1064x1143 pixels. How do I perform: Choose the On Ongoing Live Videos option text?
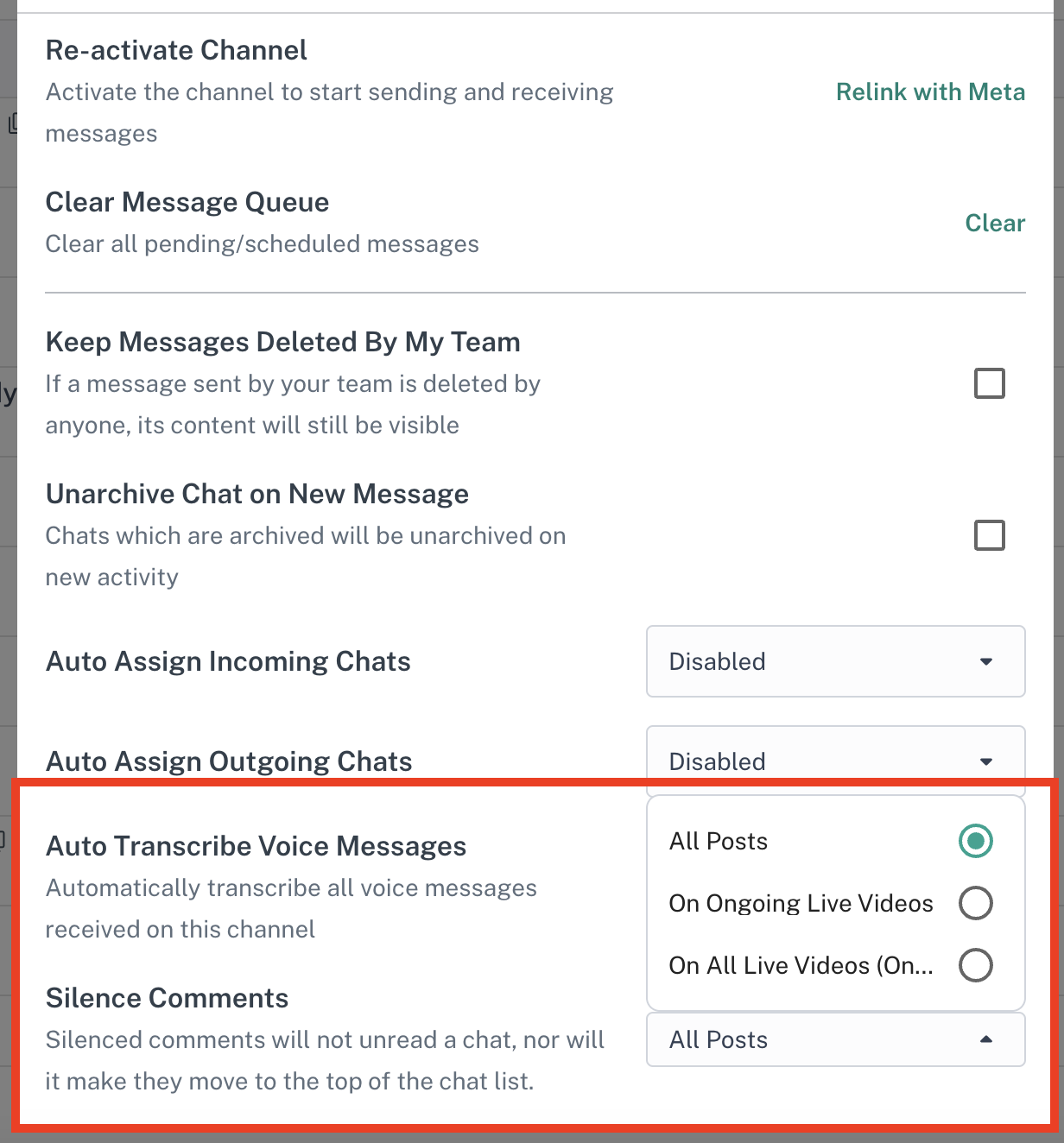801,904
